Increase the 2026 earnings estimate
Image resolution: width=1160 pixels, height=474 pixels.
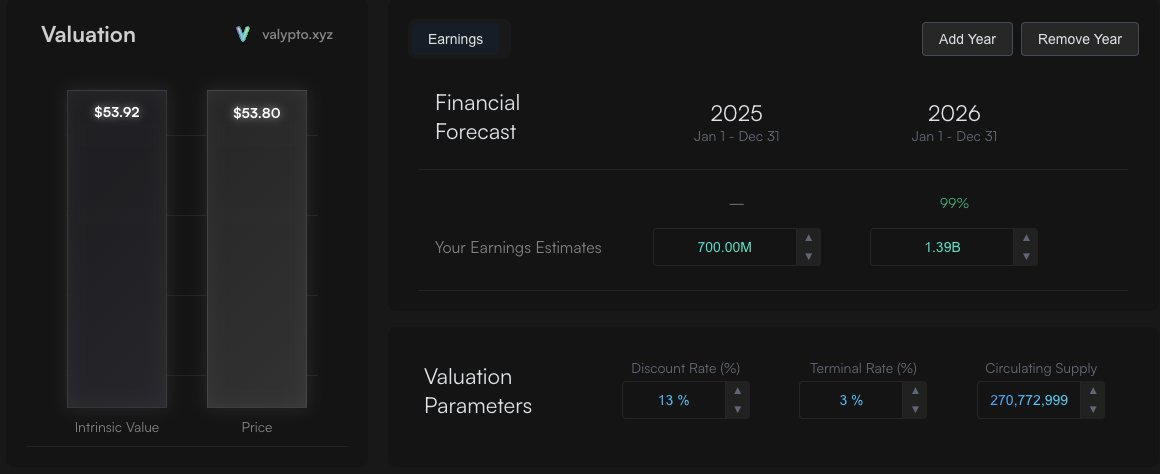click(x=1025, y=238)
